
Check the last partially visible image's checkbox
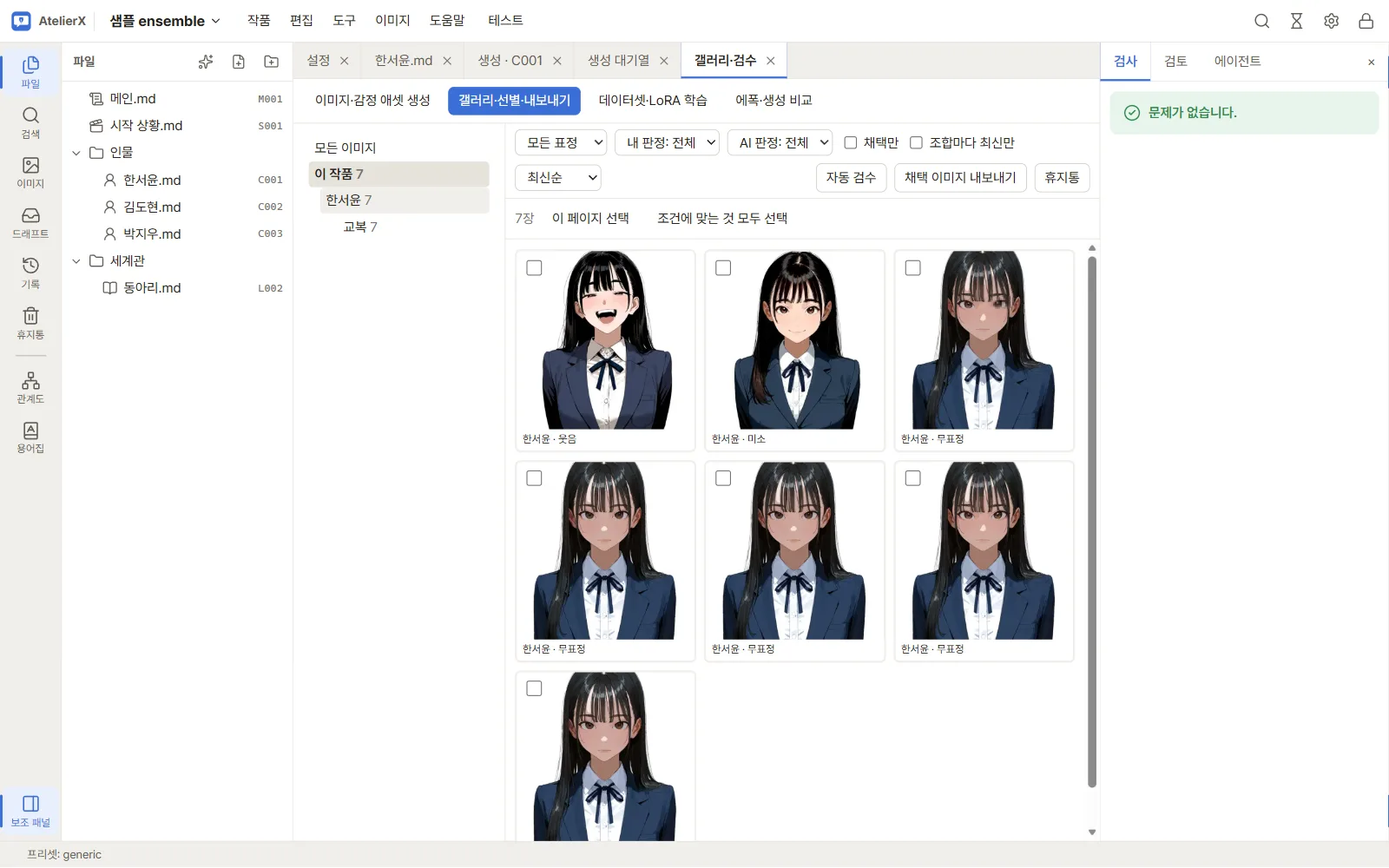(x=534, y=688)
